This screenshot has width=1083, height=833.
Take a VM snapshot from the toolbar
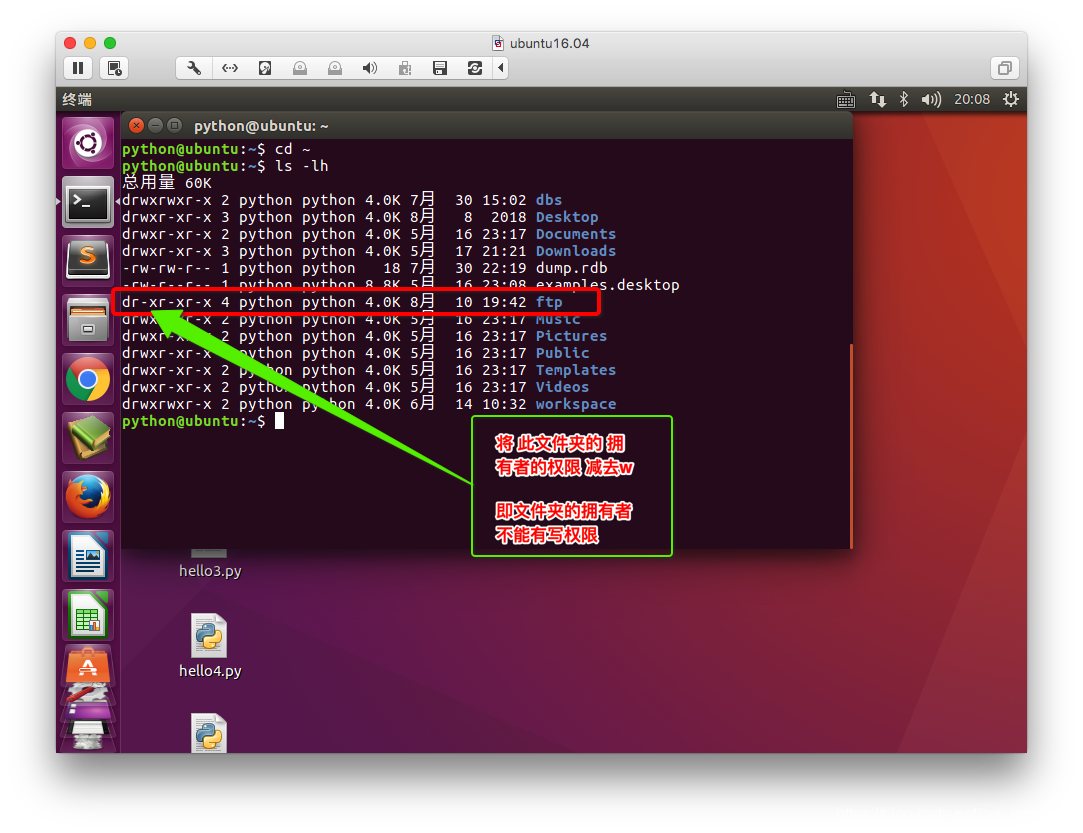point(114,68)
